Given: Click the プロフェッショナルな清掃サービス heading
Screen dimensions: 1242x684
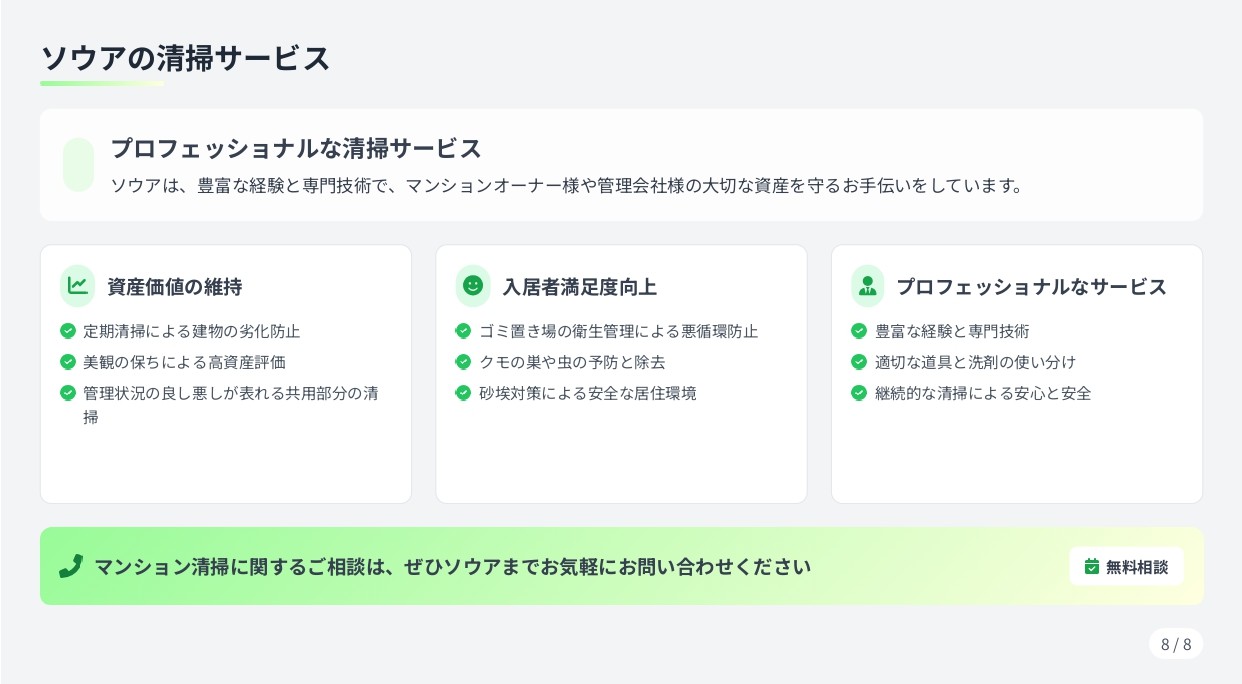Looking at the screenshot, I should pos(296,149).
